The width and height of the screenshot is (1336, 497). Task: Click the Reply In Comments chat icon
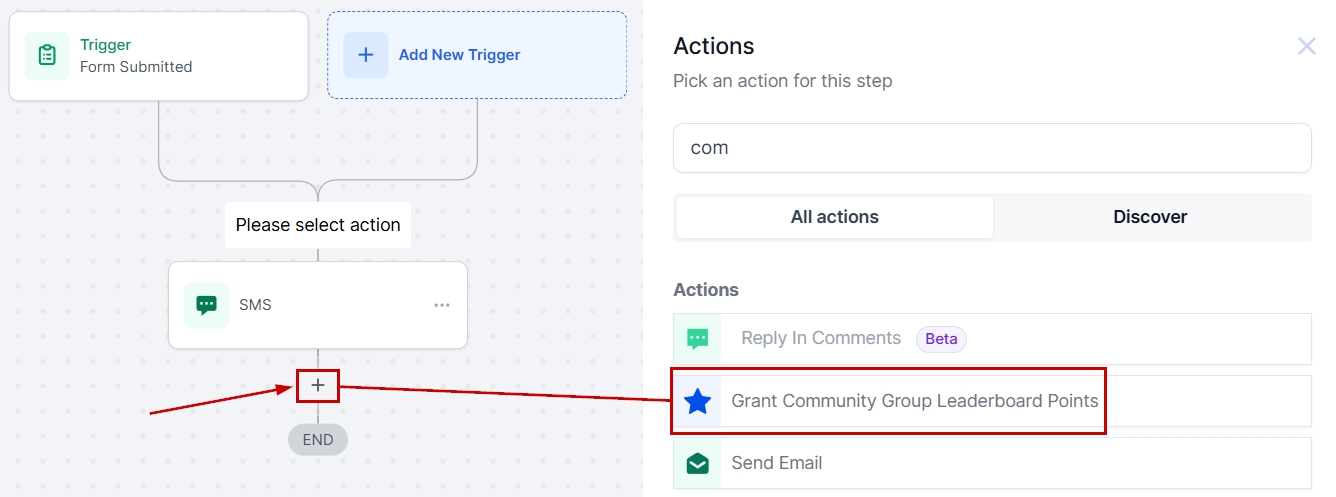click(698, 339)
